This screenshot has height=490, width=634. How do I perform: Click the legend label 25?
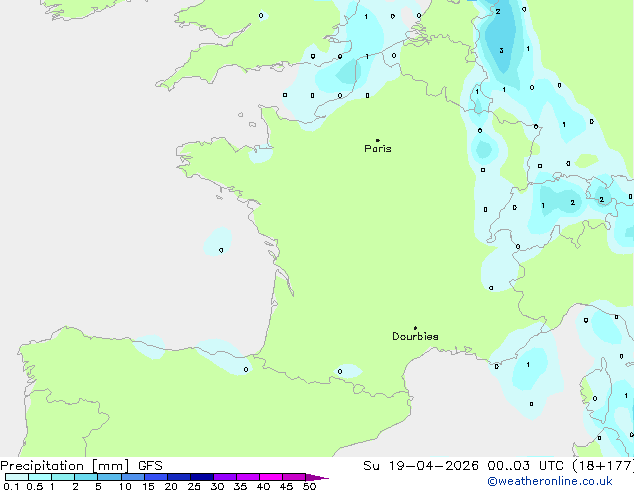coord(194,486)
